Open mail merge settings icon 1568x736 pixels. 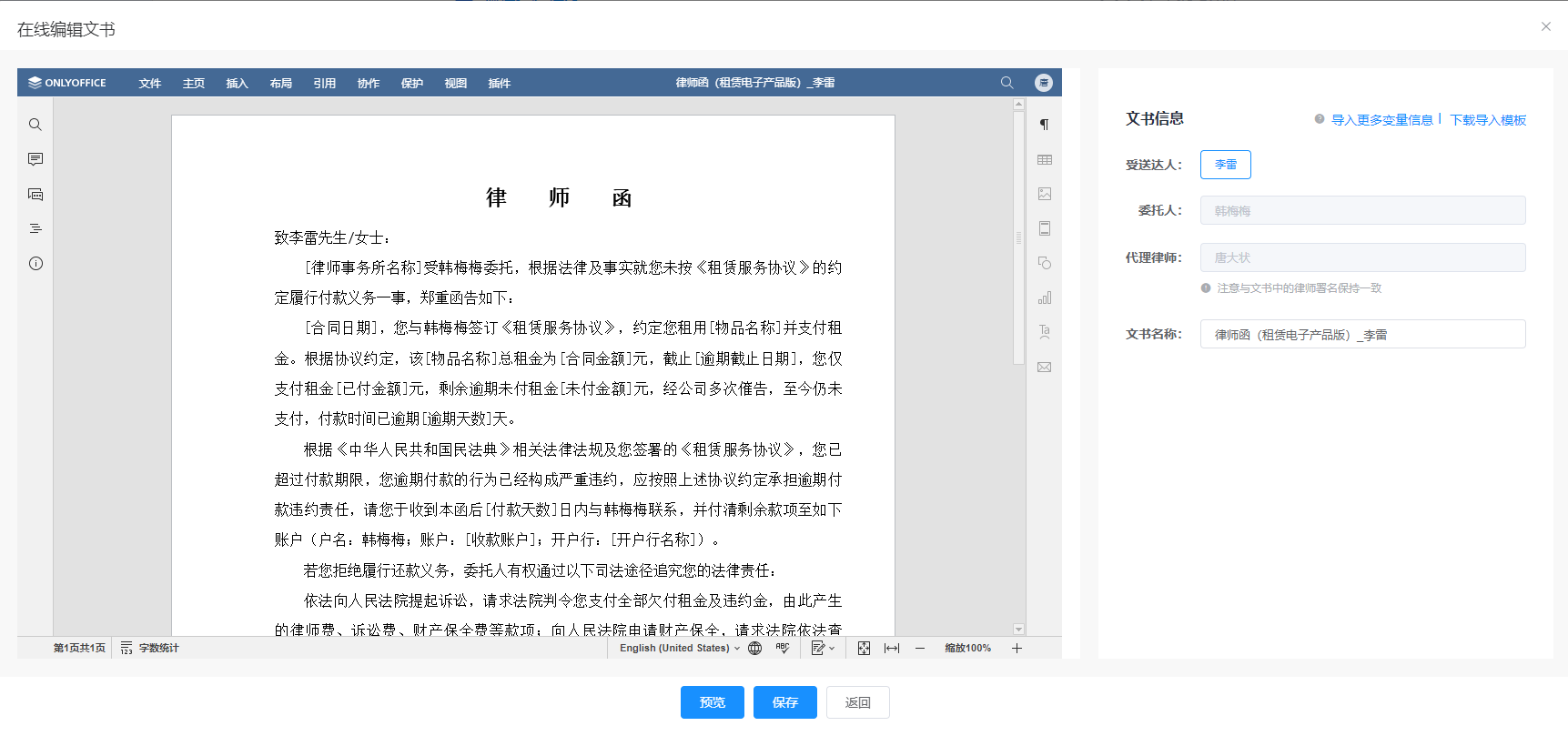click(x=1045, y=367)
